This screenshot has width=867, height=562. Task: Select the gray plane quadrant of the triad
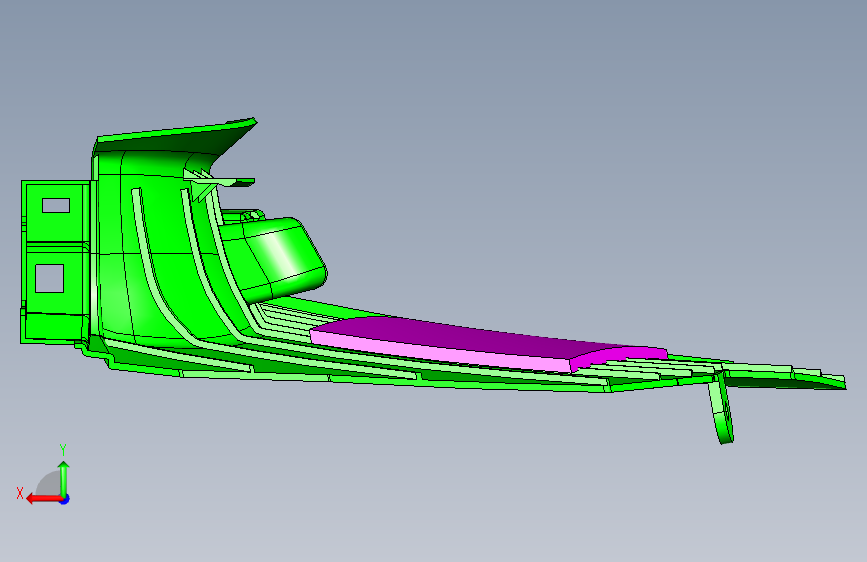point(48,484)
